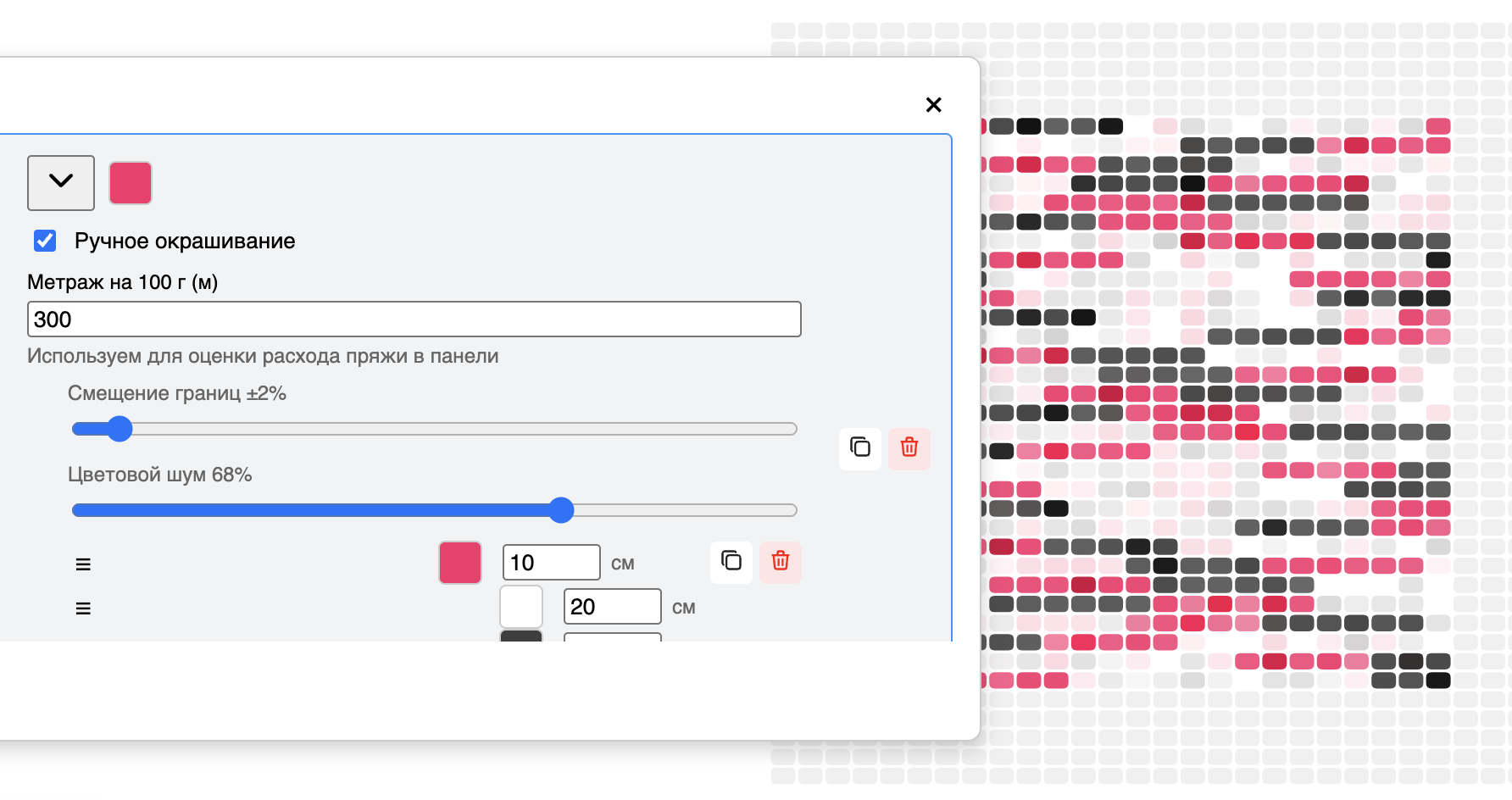Click the Метраж на 100 г input field
This screenshot has height=800, width=1512.
point(414,319)
